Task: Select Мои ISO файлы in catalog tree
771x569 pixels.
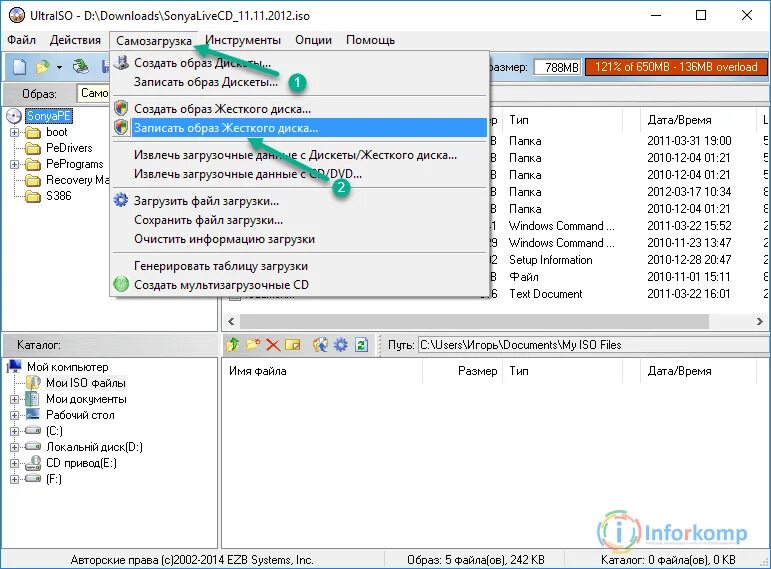Action: coord(86,383)
